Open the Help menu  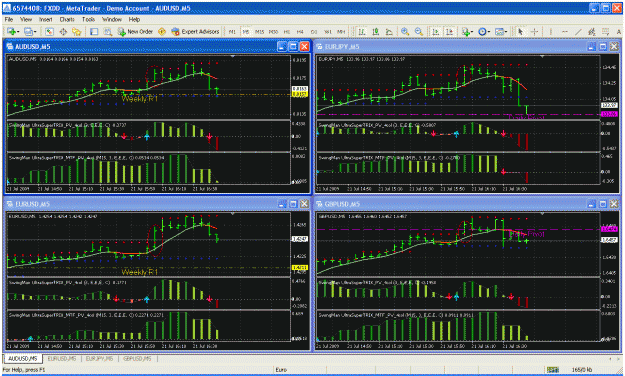tap(134, 19)
